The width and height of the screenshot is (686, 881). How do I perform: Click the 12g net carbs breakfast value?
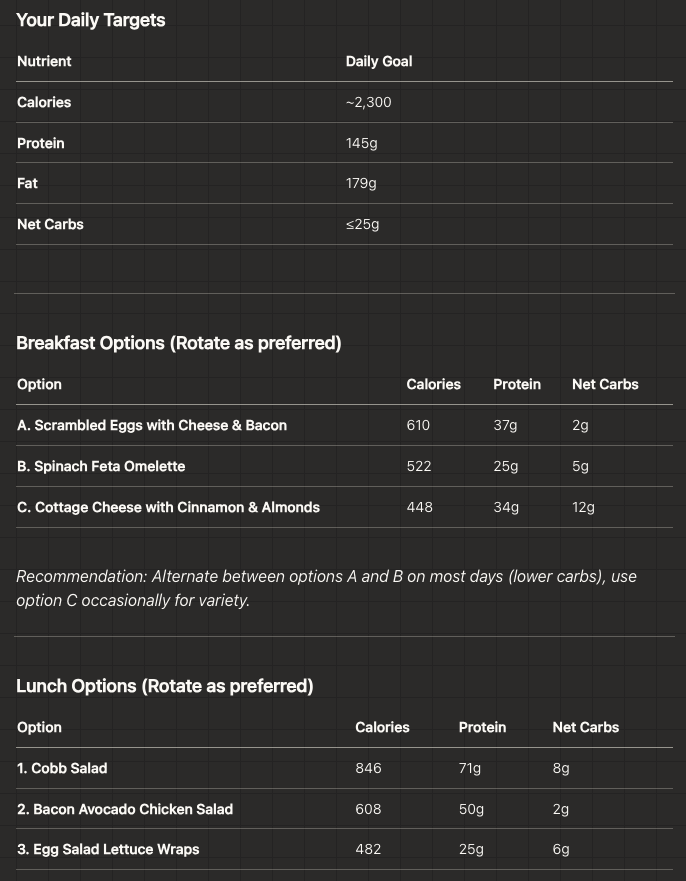coord(583,507)
